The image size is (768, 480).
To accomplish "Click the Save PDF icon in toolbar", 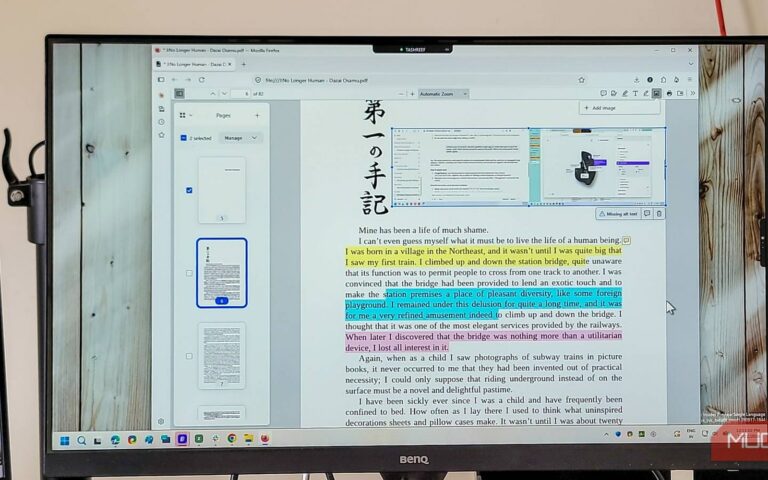I will tap(680, 93).
